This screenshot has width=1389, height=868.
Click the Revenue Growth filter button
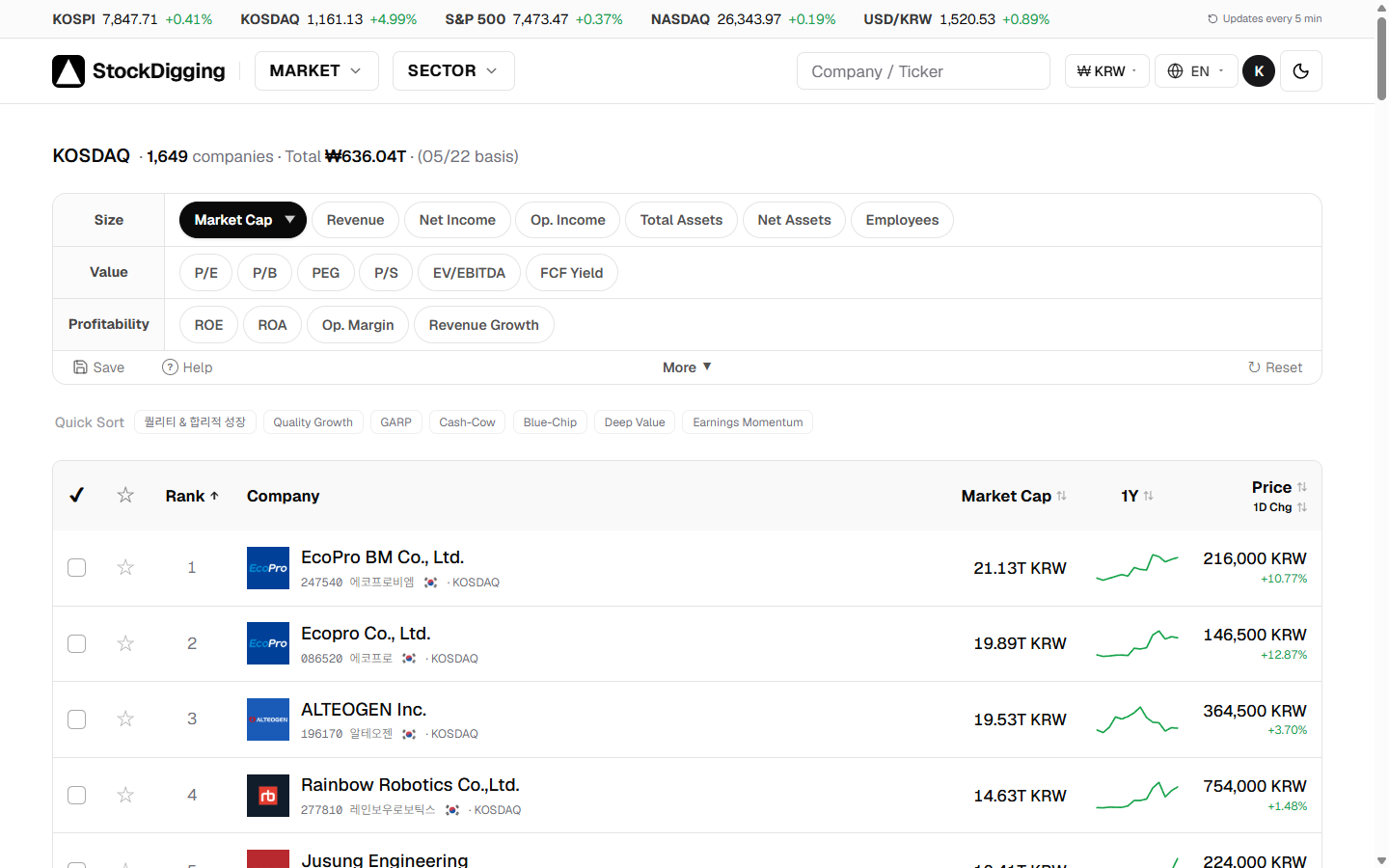click(x=483, y=325)
